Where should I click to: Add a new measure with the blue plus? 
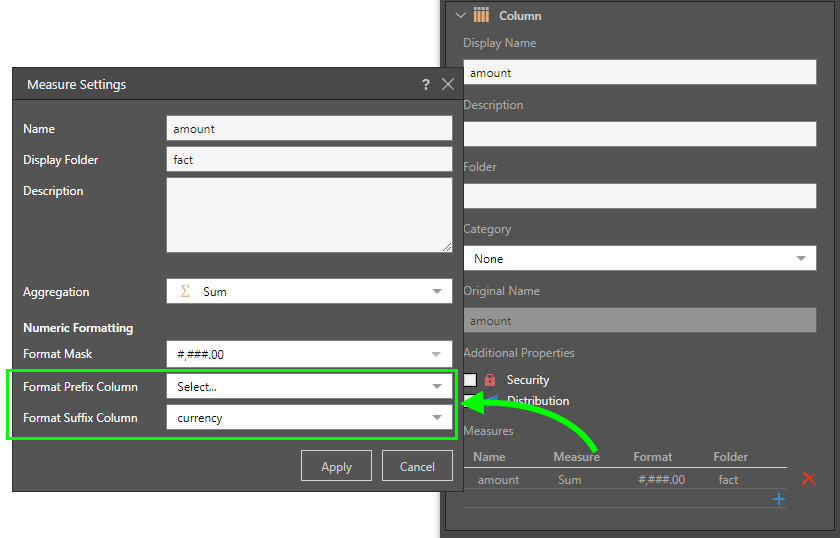(779, 499)
